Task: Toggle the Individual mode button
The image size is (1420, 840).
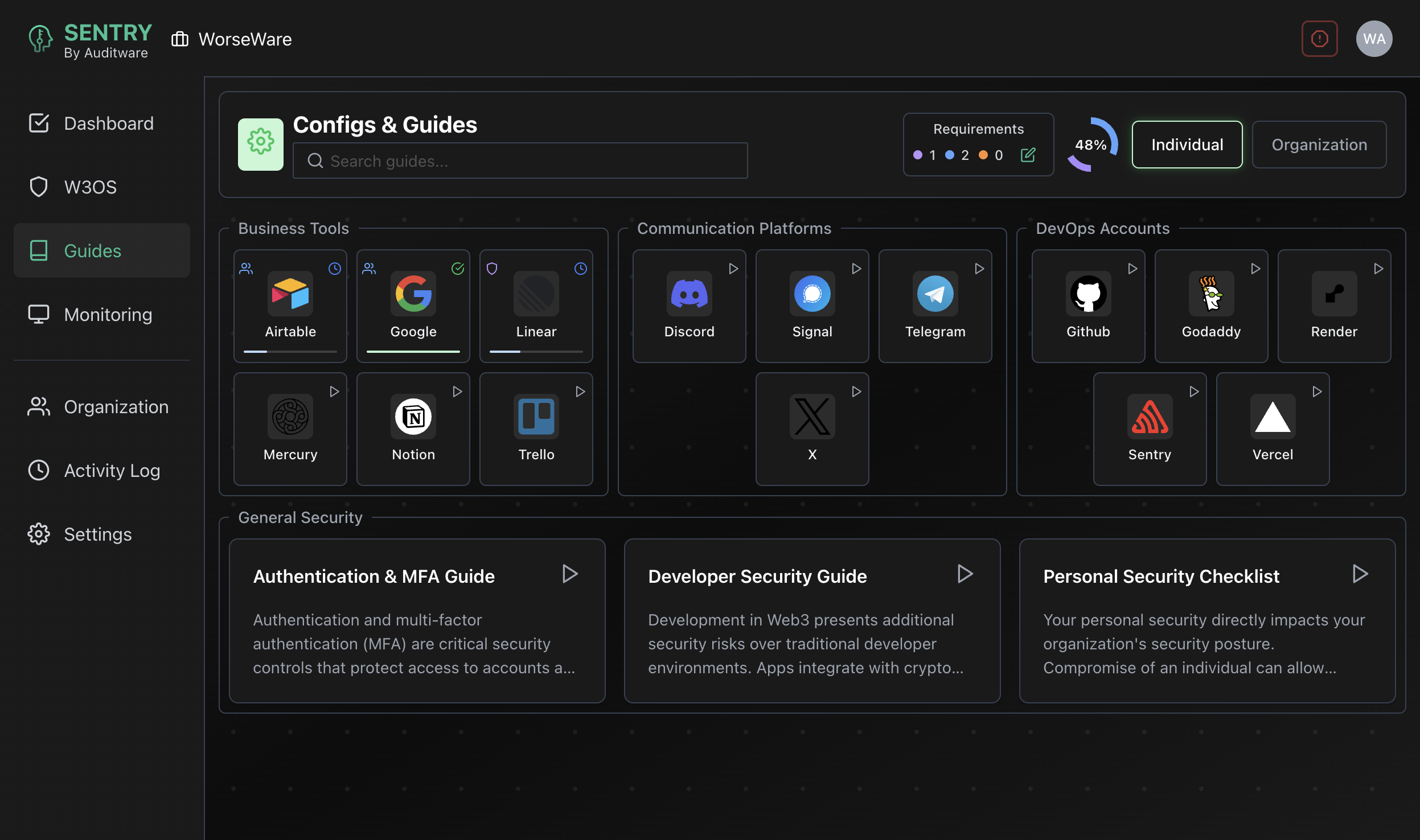Action: [1186, 144]
